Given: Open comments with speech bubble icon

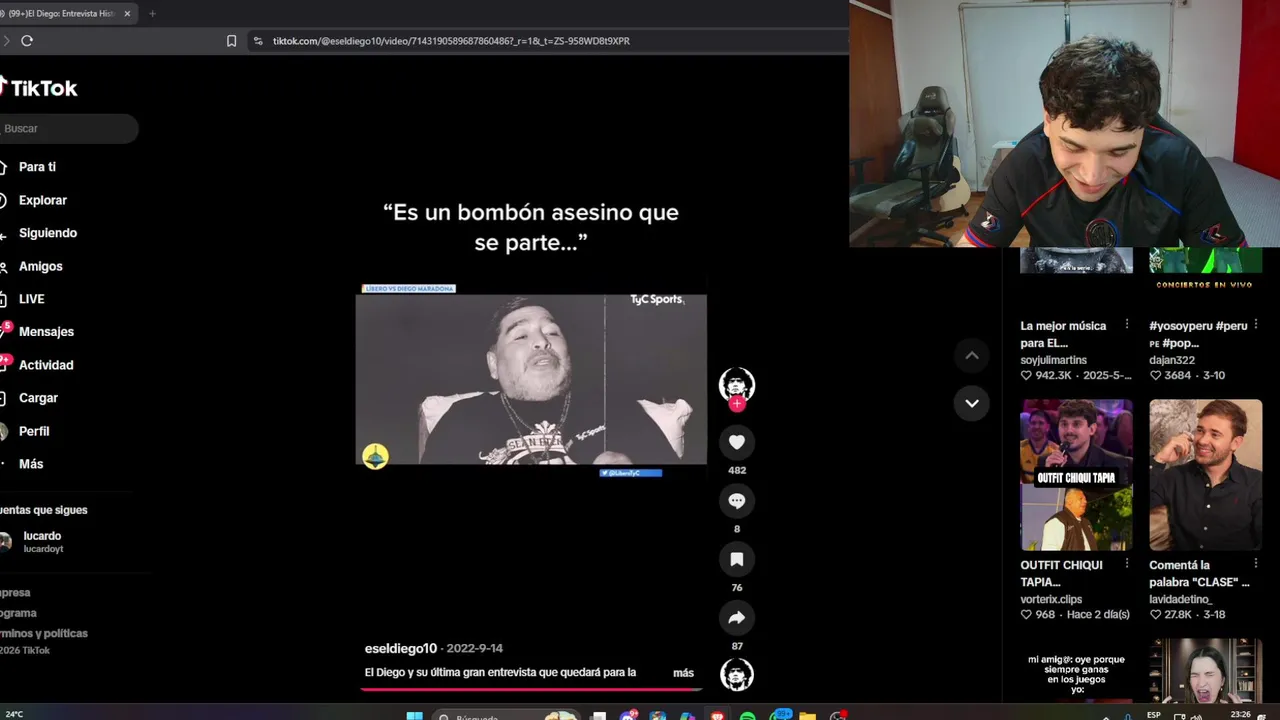Looking at the screenshot, I should [737, 500].
